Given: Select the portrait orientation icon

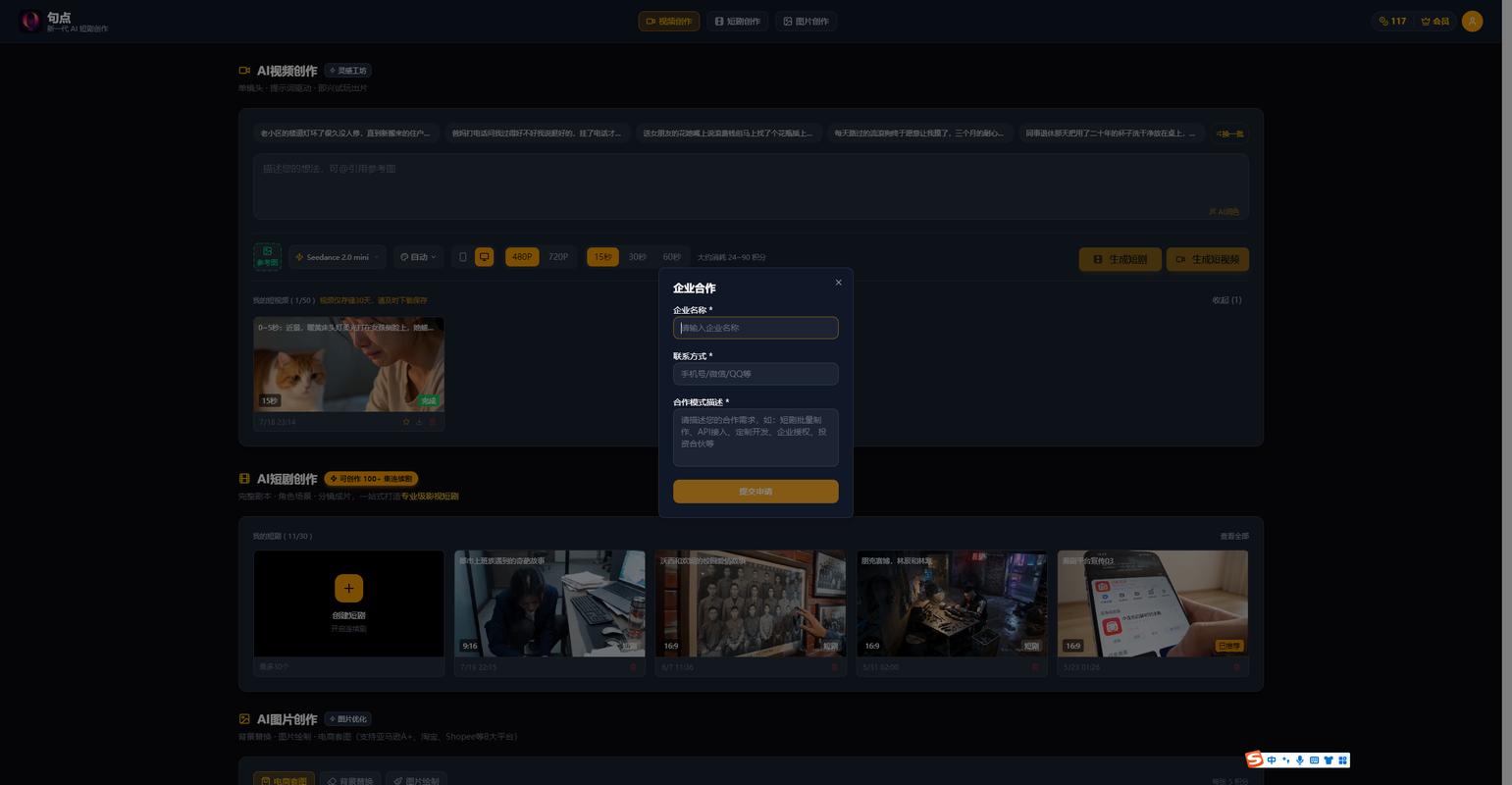Looking at the screenshot, I should 463,257.
